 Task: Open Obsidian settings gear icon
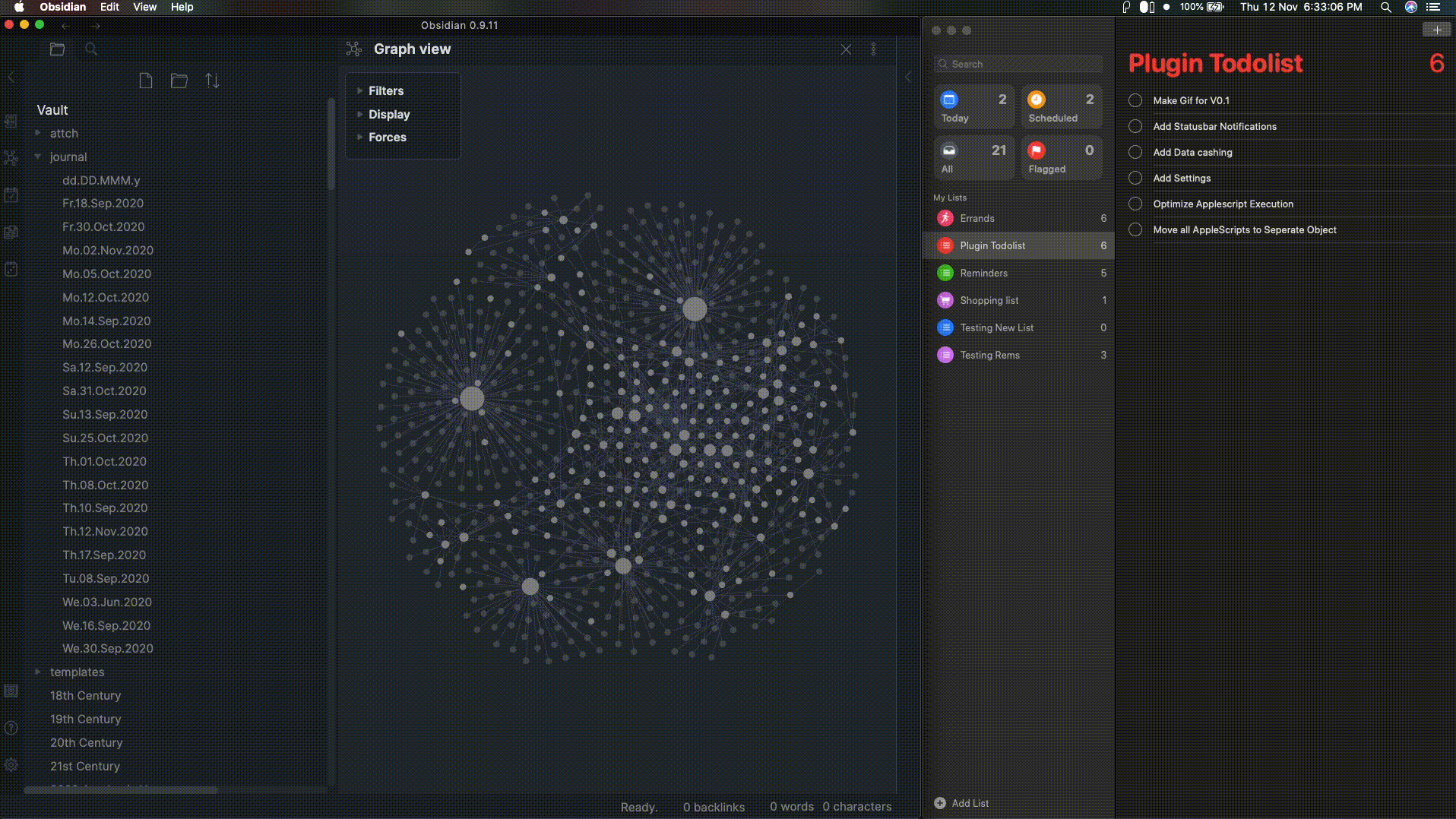point(11,765)
